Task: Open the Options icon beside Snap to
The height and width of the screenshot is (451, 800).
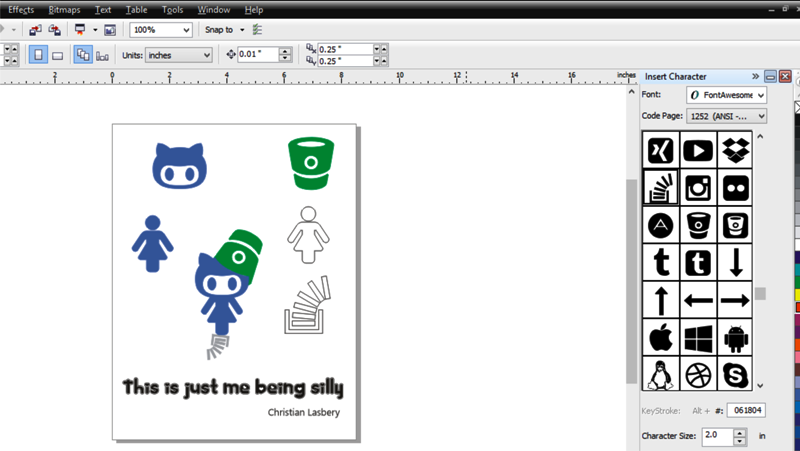Action: pos(258,30)
